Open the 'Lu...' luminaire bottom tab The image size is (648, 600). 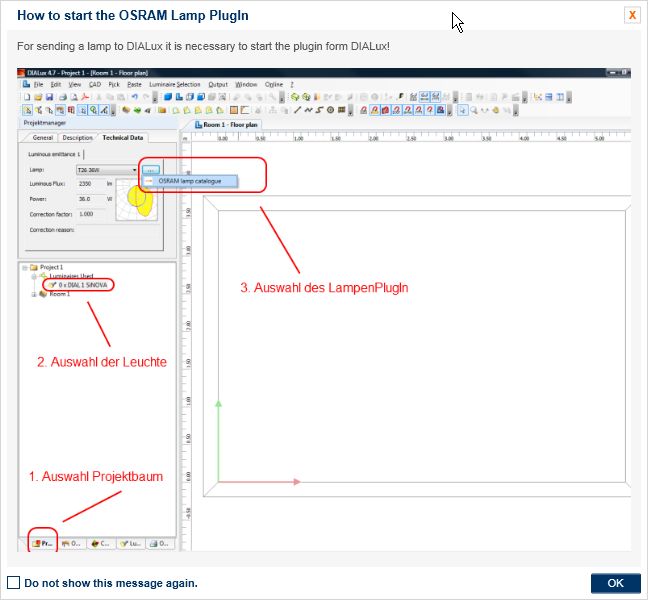point(131,543)
